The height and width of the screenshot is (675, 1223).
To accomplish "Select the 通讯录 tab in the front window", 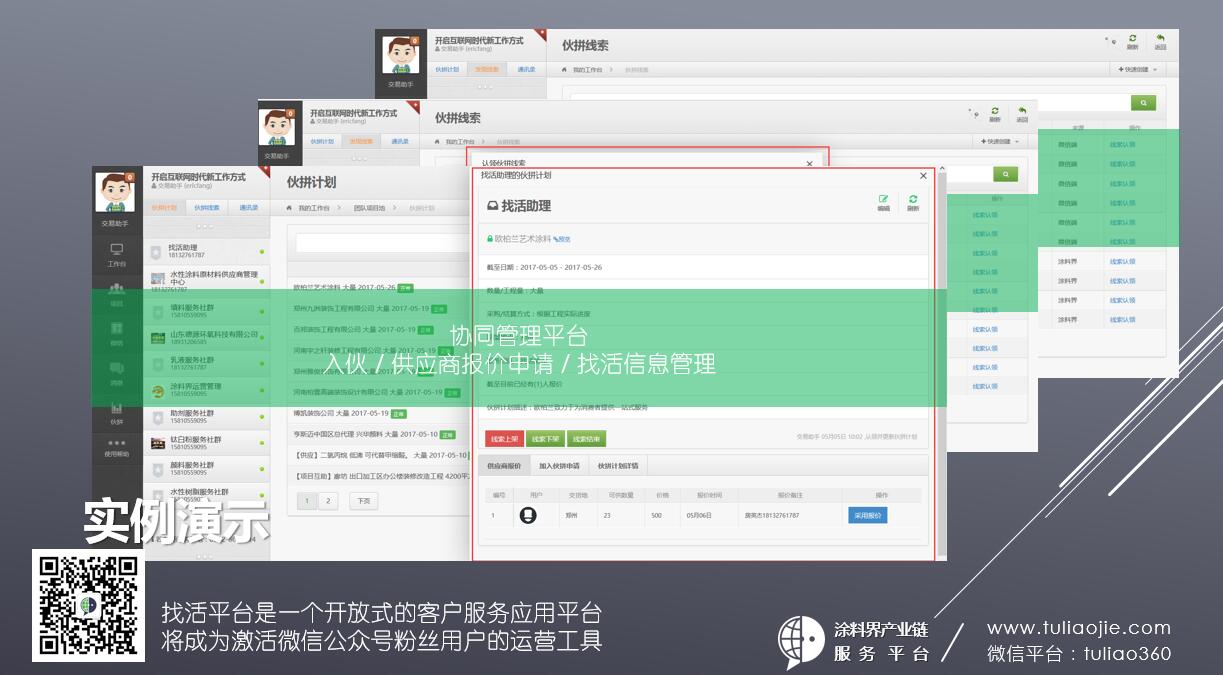I will point(247,208).
